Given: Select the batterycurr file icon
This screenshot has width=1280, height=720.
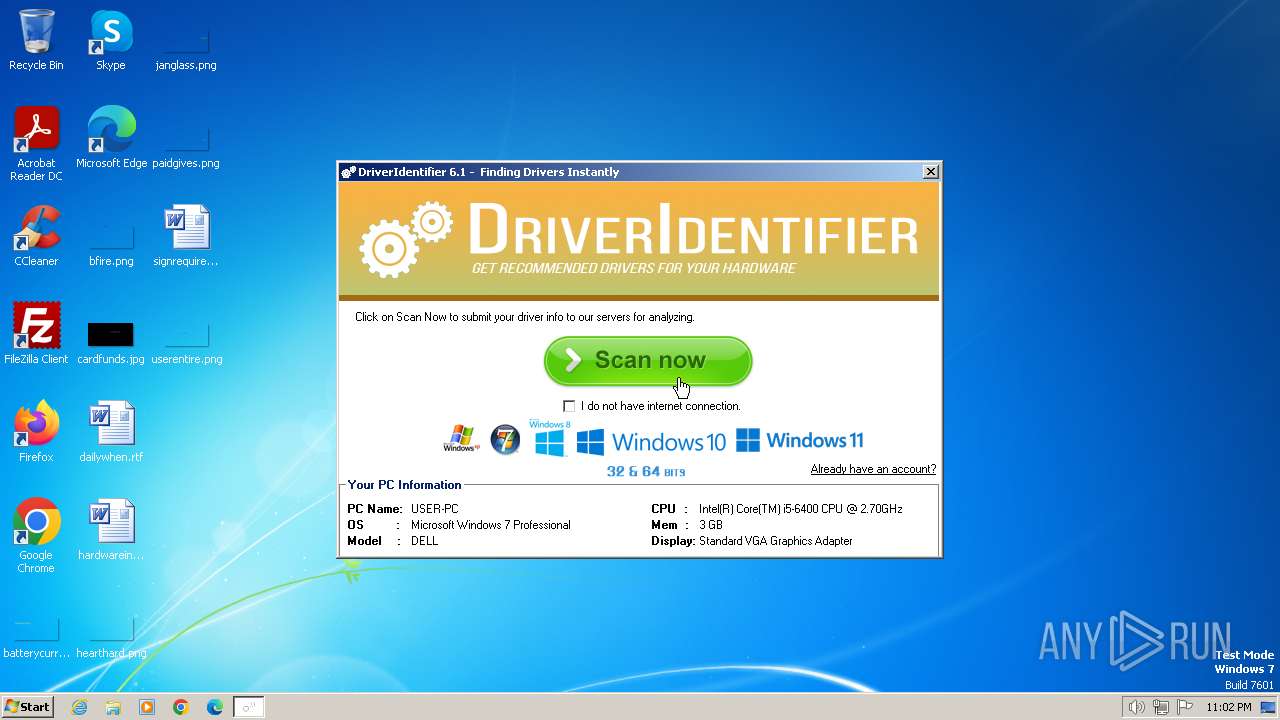Looking at the screenshot, I should point(36,628).
